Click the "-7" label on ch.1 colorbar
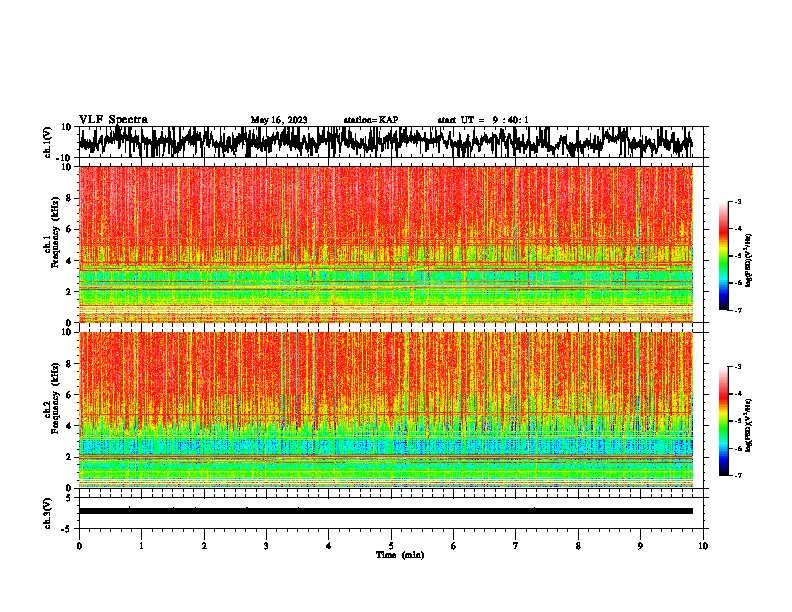 [737, 310]
